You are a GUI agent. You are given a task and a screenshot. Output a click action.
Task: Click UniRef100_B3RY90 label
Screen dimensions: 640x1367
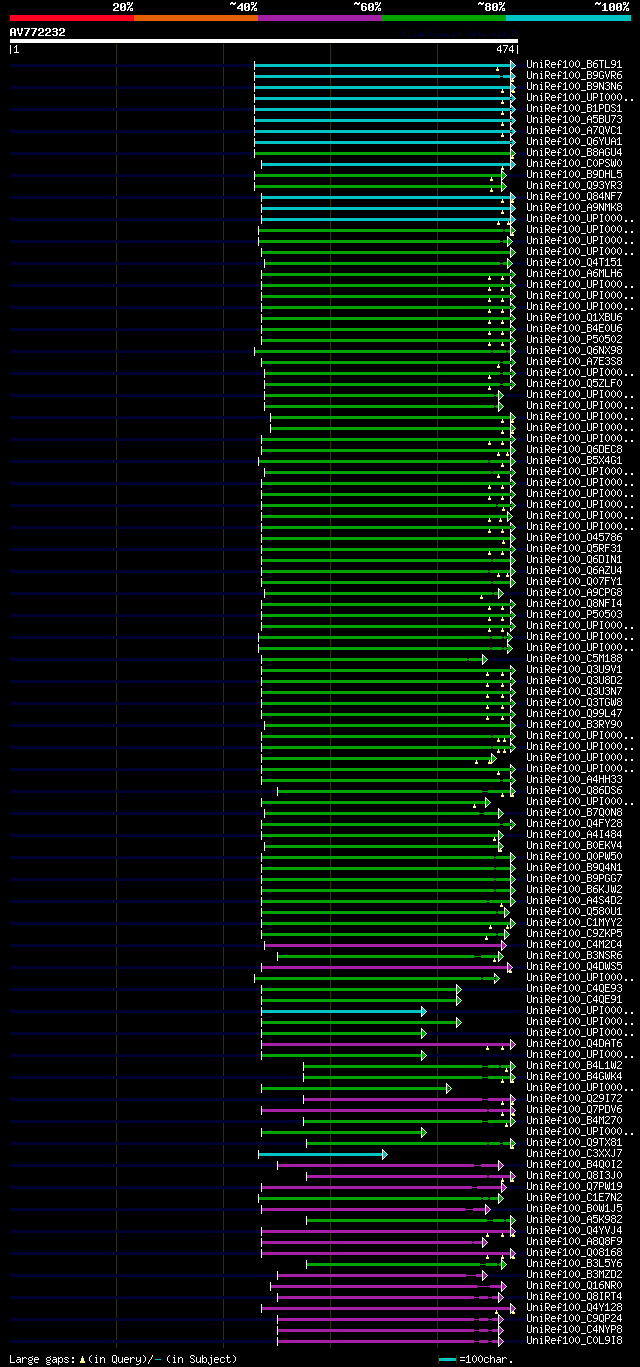pyautogui.click(x=576, y=724)
